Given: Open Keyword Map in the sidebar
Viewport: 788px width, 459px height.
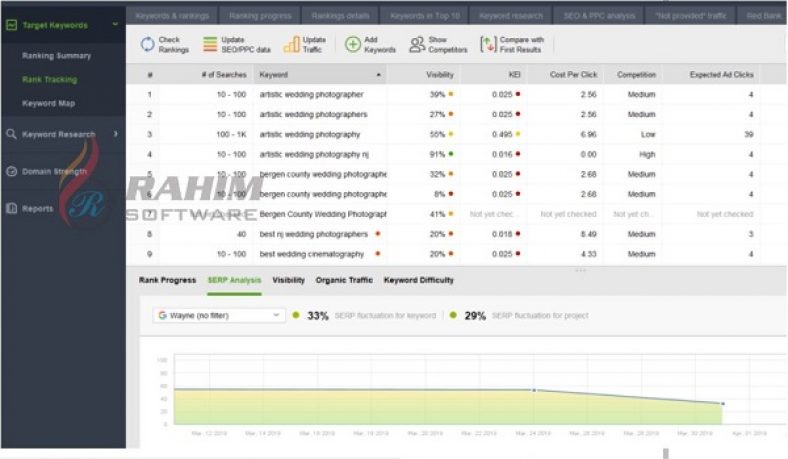Looking at the screenshot, I should (x=48, y=103).
